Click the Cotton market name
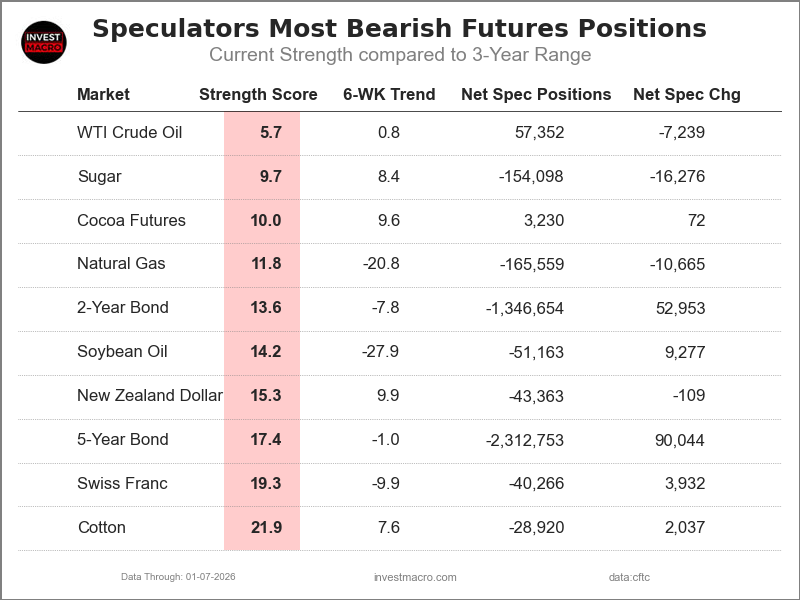 (x=101, y=528)
